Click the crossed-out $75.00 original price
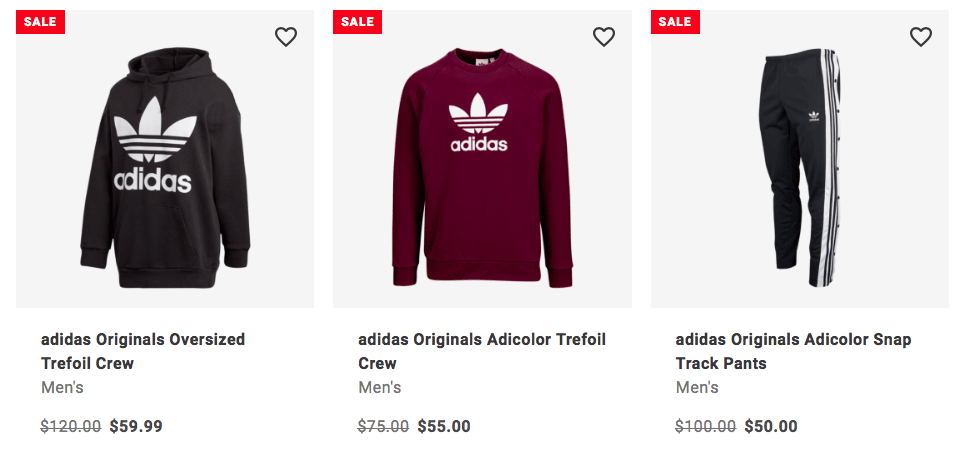 (x=383, y=426)
